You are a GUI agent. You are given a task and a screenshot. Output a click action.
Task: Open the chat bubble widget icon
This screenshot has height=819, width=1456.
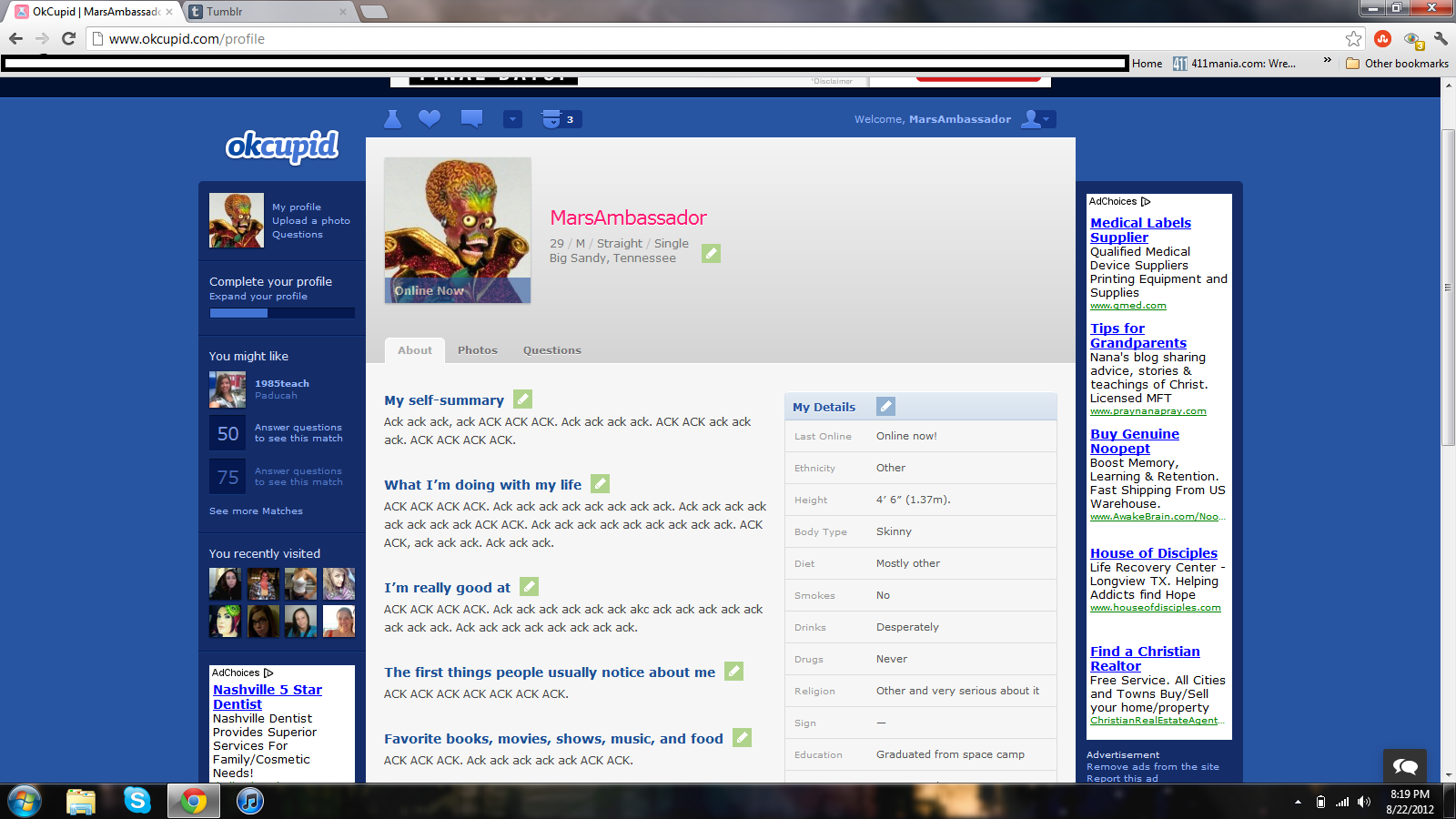[x=1405, y=766]
